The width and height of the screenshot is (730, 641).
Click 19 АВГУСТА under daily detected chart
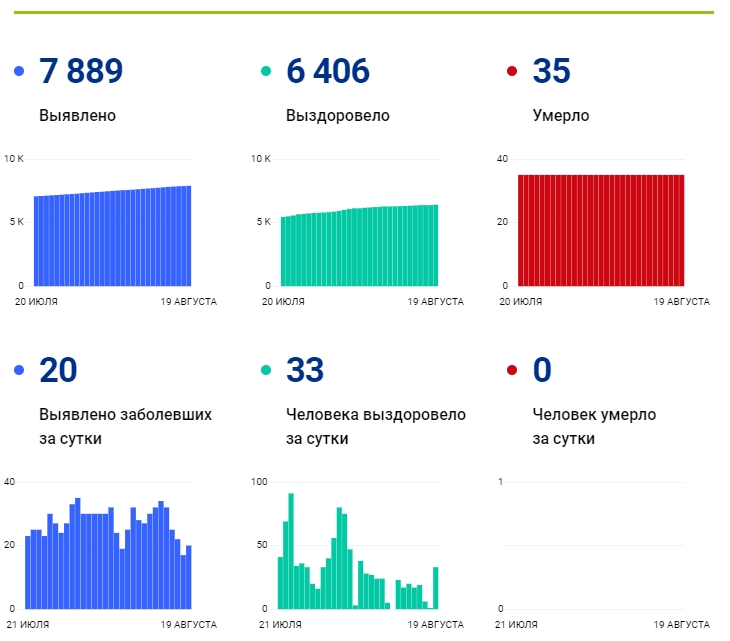click(x=189, y=625)
